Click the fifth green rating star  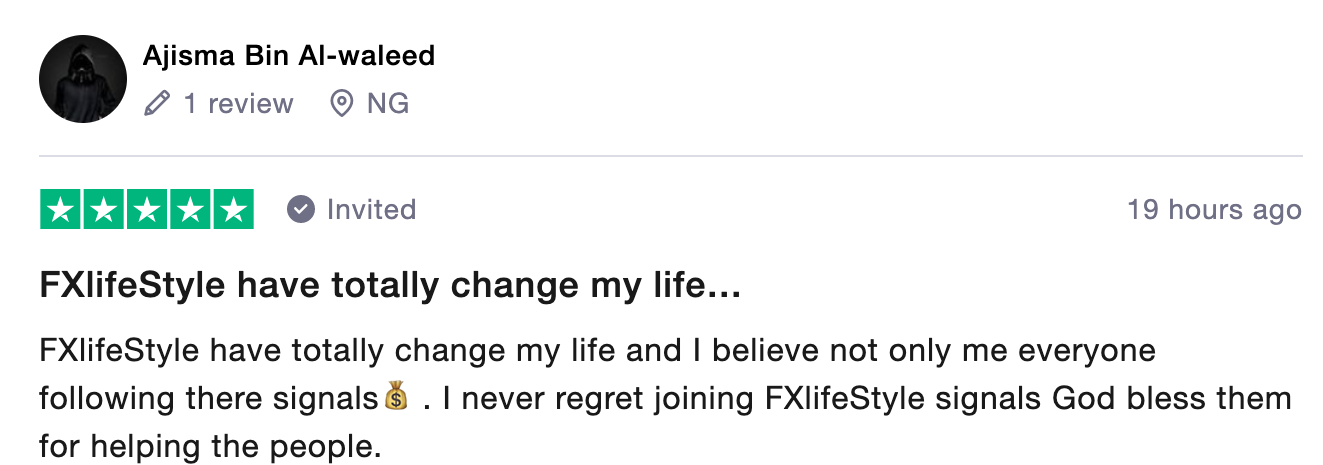click(233, 209)
